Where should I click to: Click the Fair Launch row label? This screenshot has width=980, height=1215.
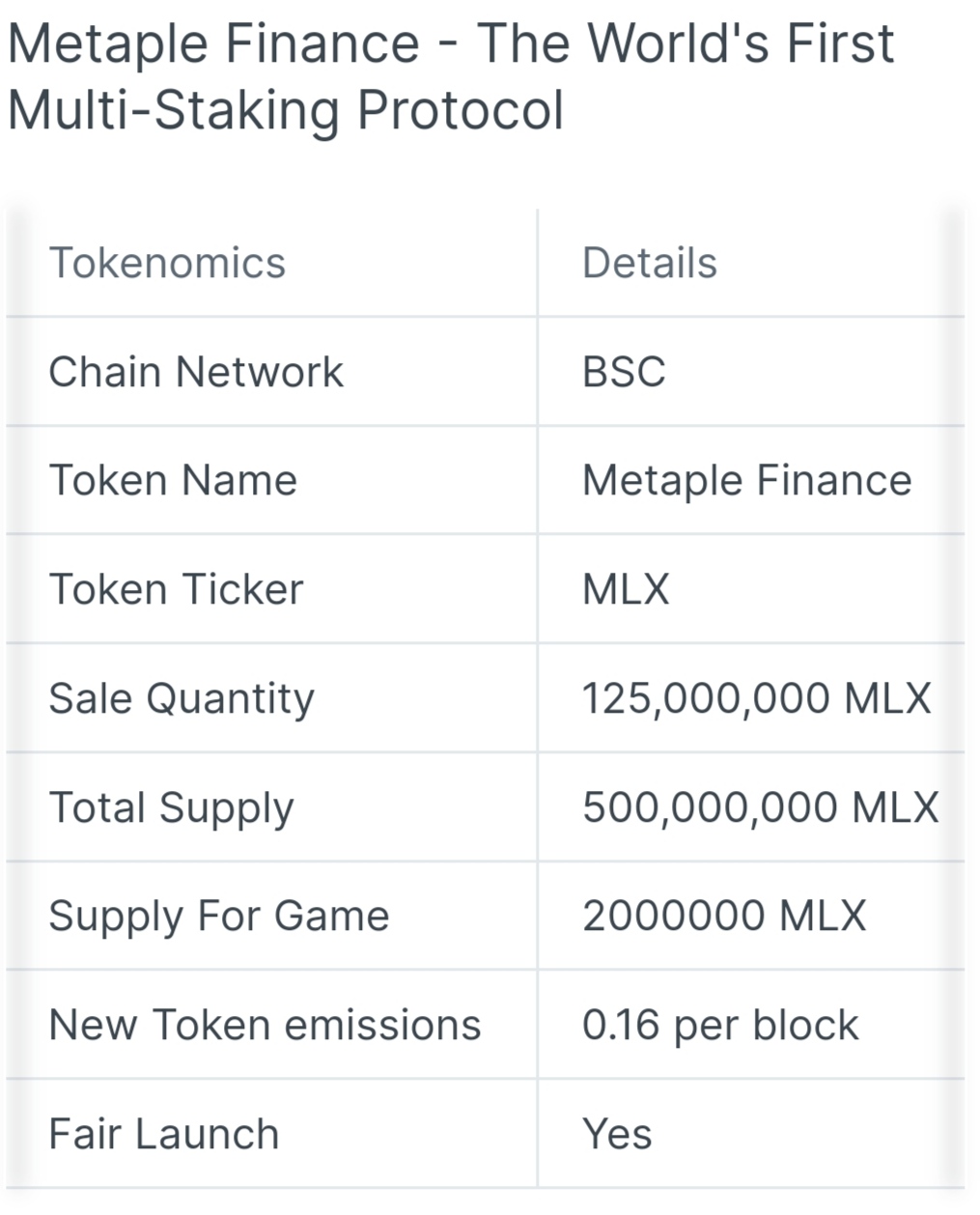click(x=164, y=1134)
